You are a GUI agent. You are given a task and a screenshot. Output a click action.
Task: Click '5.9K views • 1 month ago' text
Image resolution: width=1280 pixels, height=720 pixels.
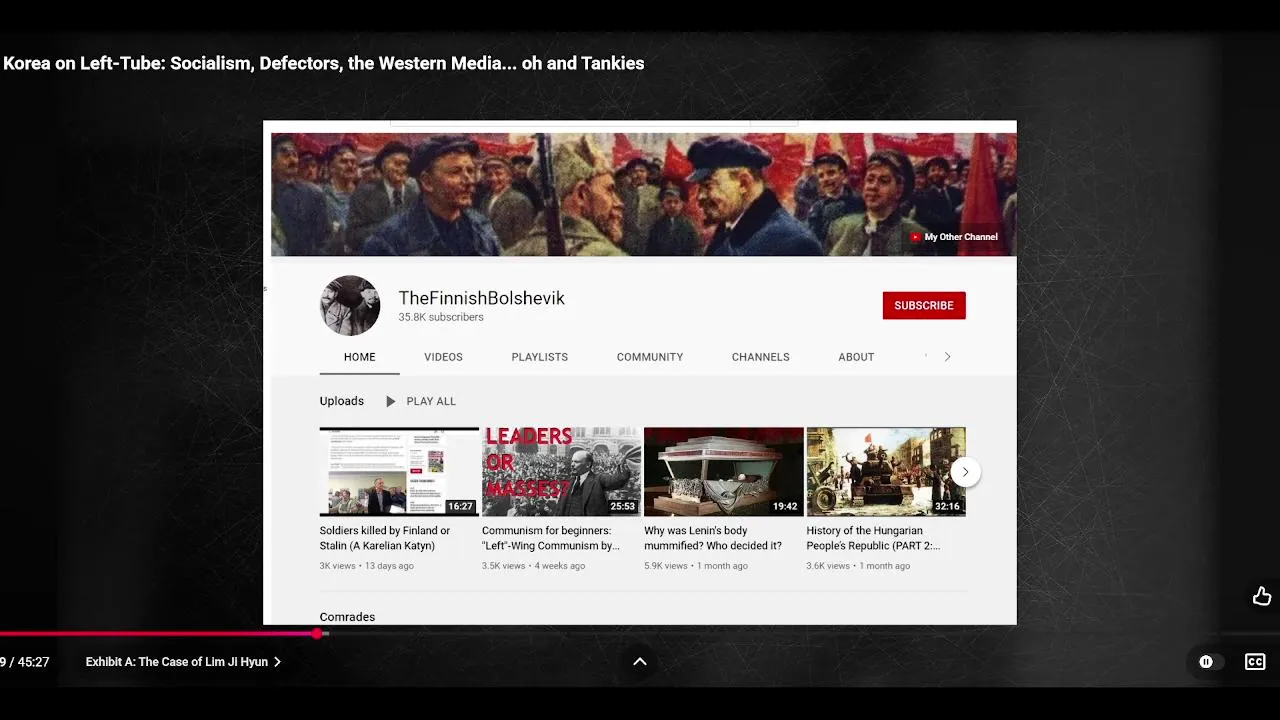[x=696, y=566]
